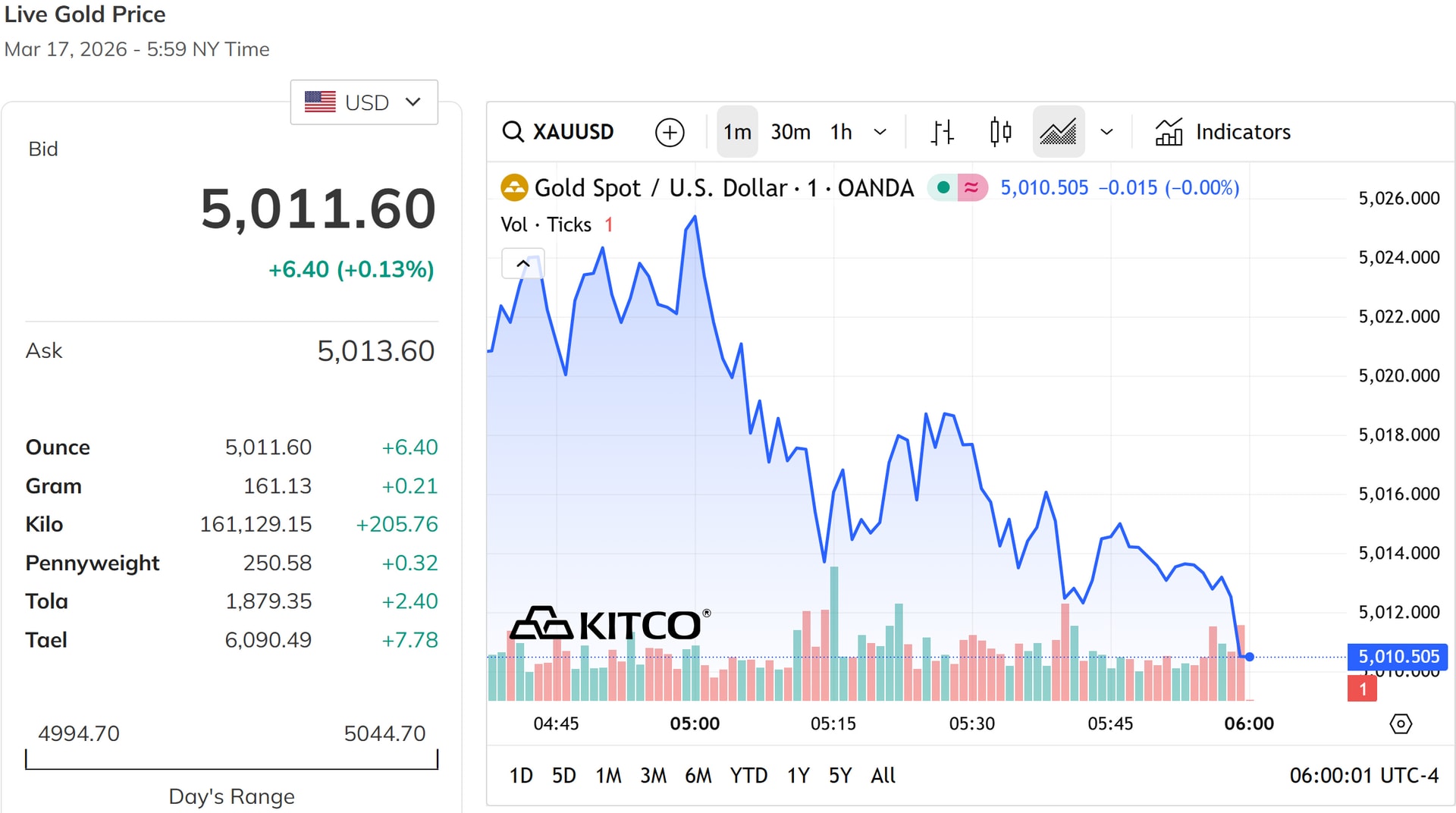The height and width of the screenshot is (813, 1456).
Task: Click the 06:00:01 UTC-4 timezone button
Action: click(x=1363, y=775)
